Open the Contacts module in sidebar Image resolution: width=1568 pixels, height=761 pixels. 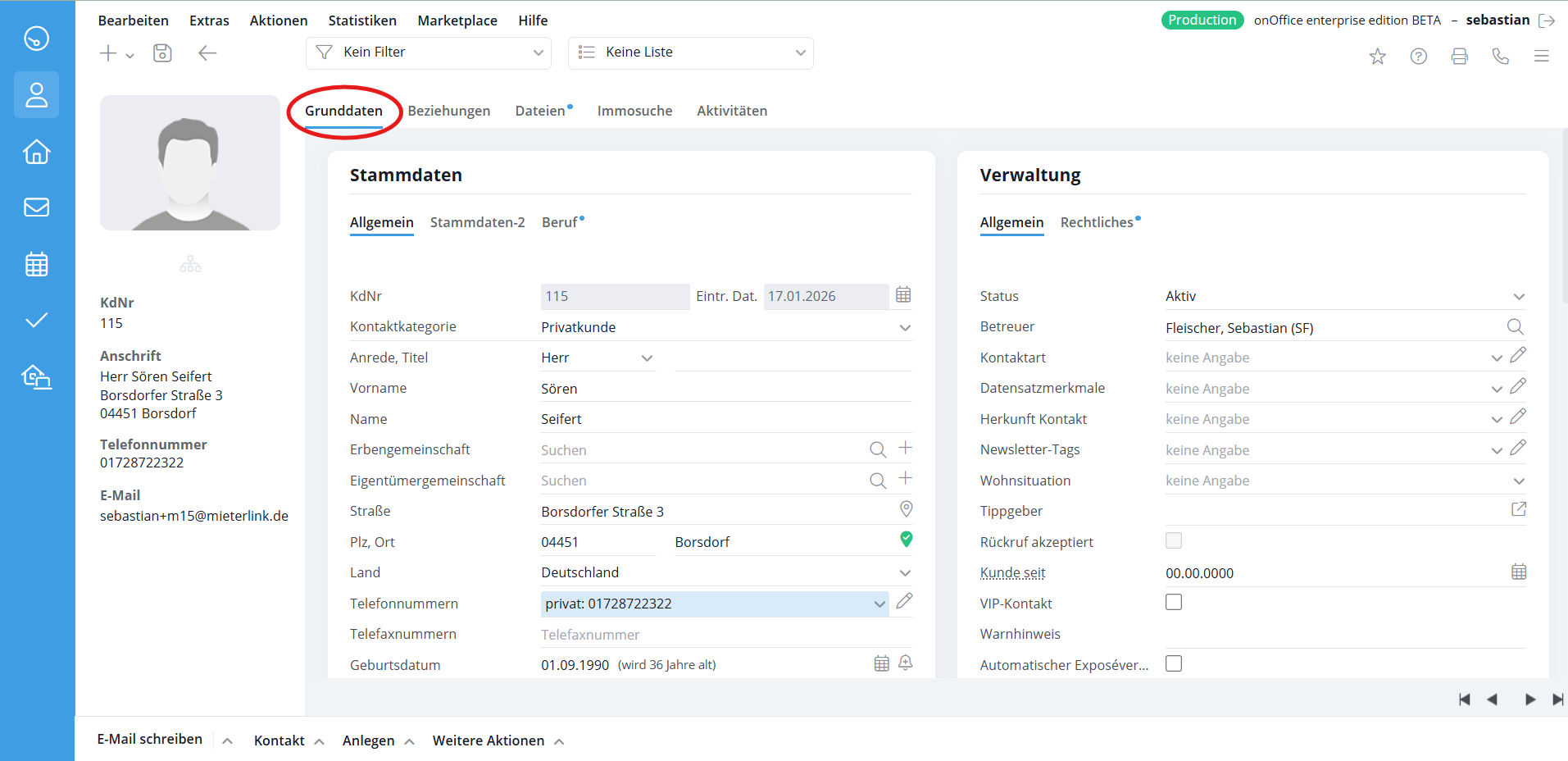tap(36, 95)
